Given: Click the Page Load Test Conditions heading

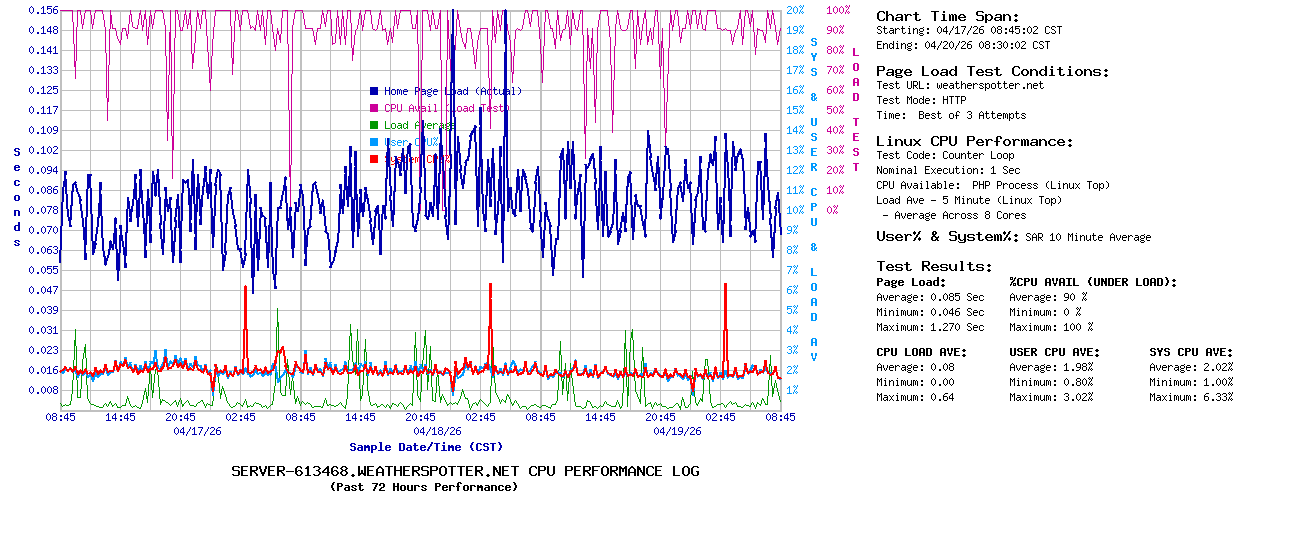Looking at the screenshot, I should point(992,71).
